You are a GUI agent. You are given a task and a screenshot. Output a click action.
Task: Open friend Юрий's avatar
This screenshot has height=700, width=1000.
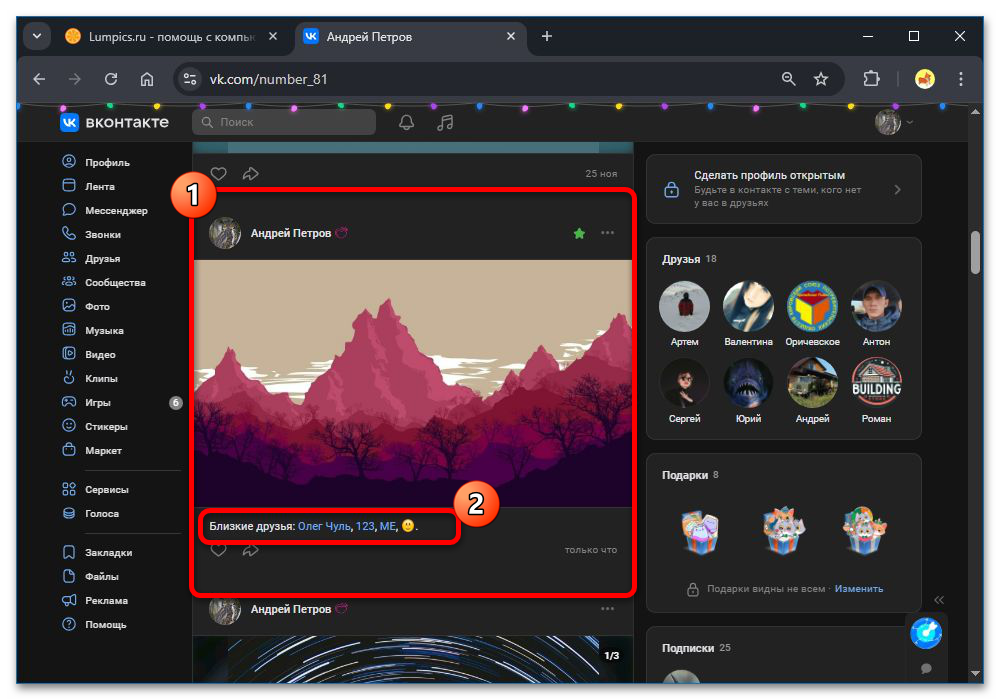(x=748, y=383)
